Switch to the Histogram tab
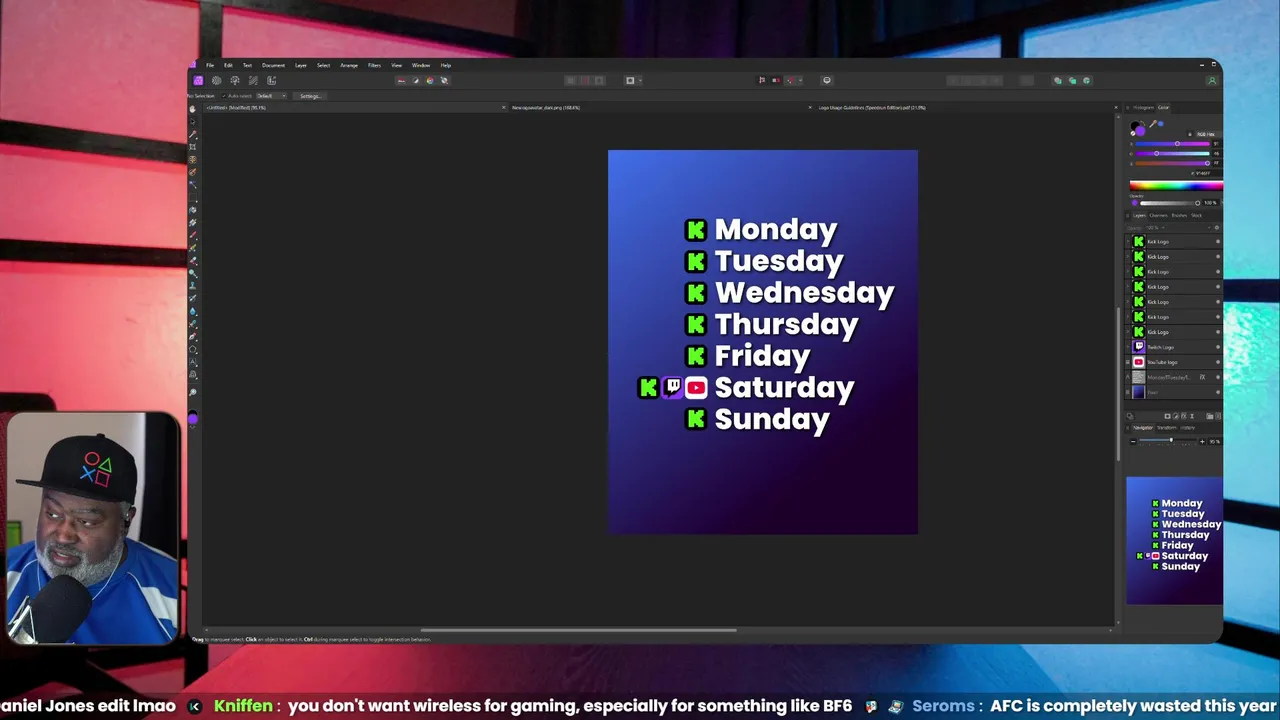The image size is (1280, 720). pyautogui.click(x=1143, y=107)
